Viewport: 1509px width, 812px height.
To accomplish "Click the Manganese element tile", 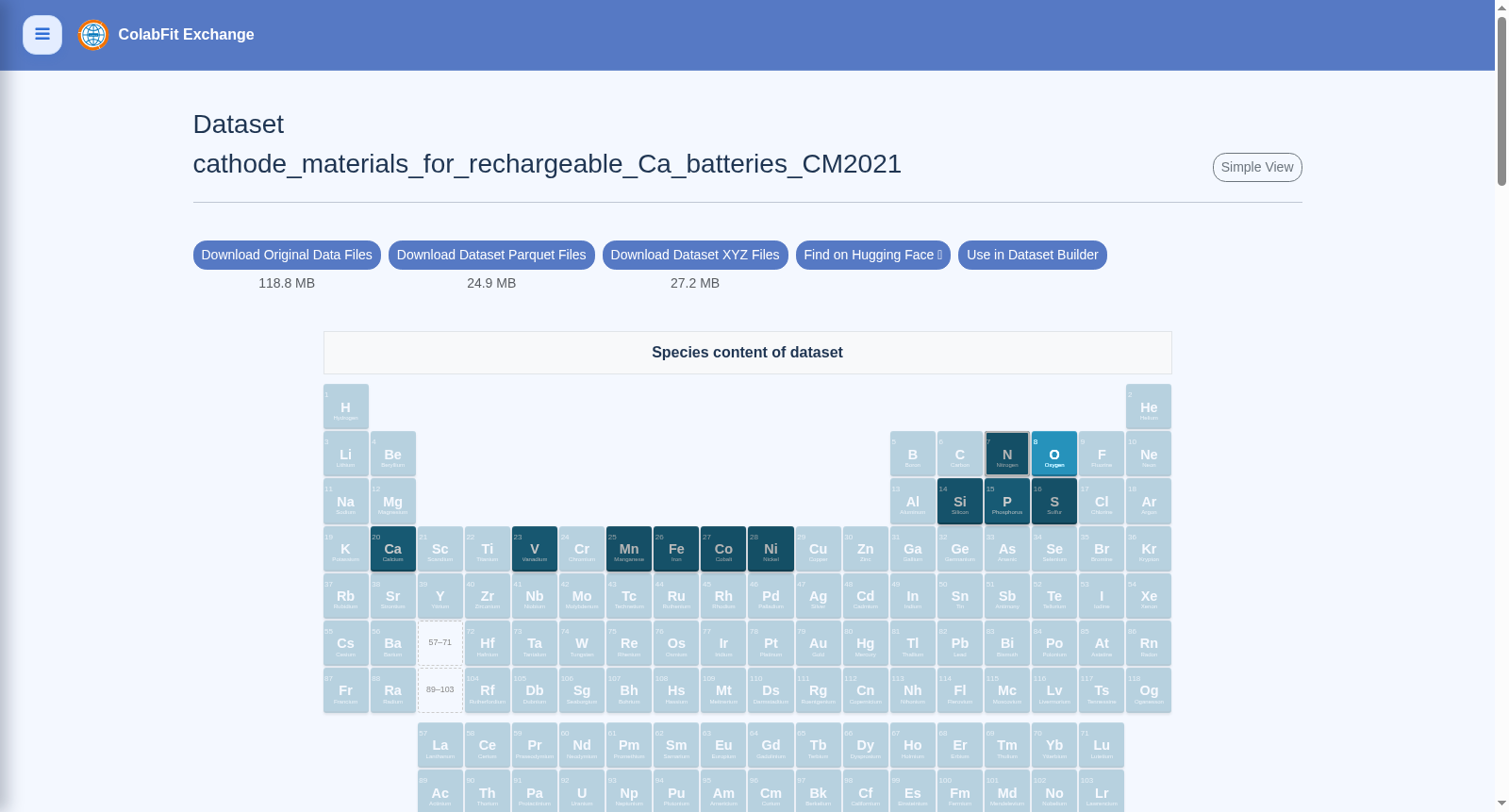I will pos(629,549).
